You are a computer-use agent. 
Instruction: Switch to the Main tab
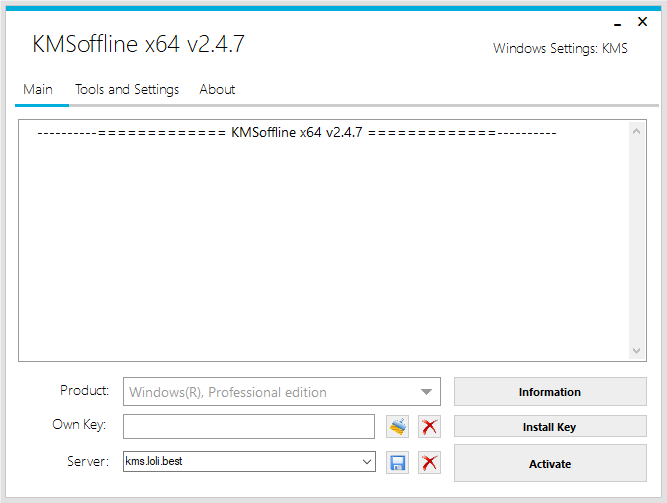pyautogui.click(x=38, y=89)
